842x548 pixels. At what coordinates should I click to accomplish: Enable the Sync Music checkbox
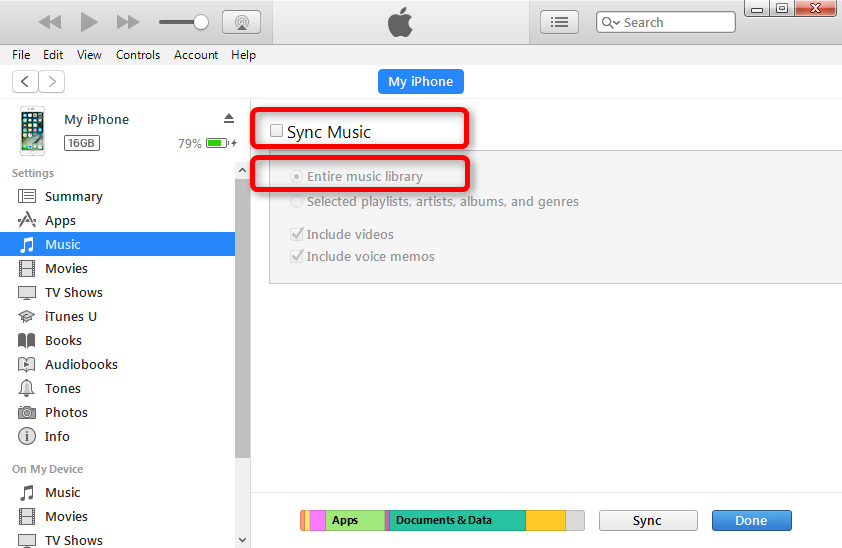tap(277, 131)
